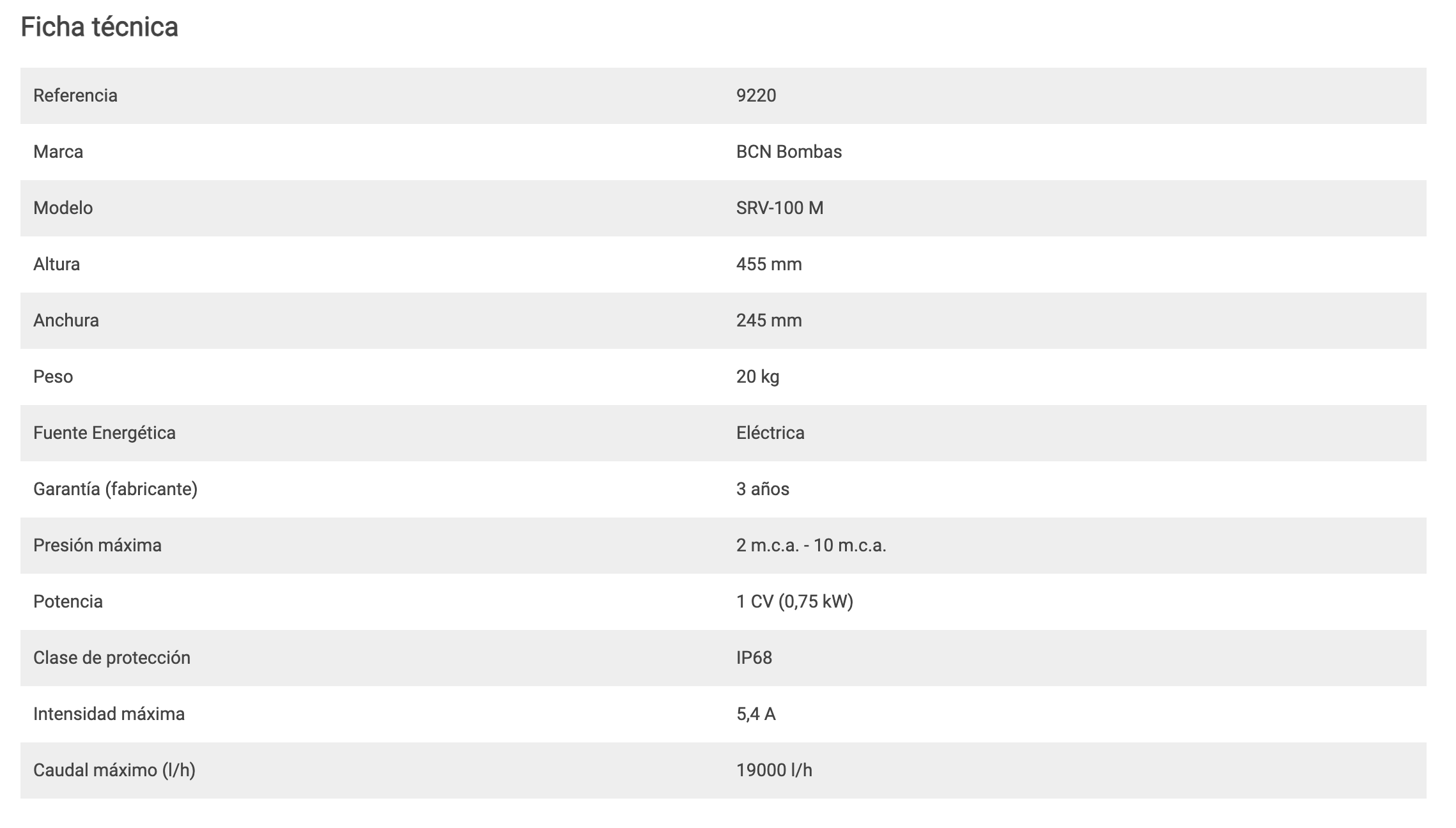Select the Marca row label
The height and width of the screenshot is (828, 1456).
pyautogui.click(x=58, y=152)
